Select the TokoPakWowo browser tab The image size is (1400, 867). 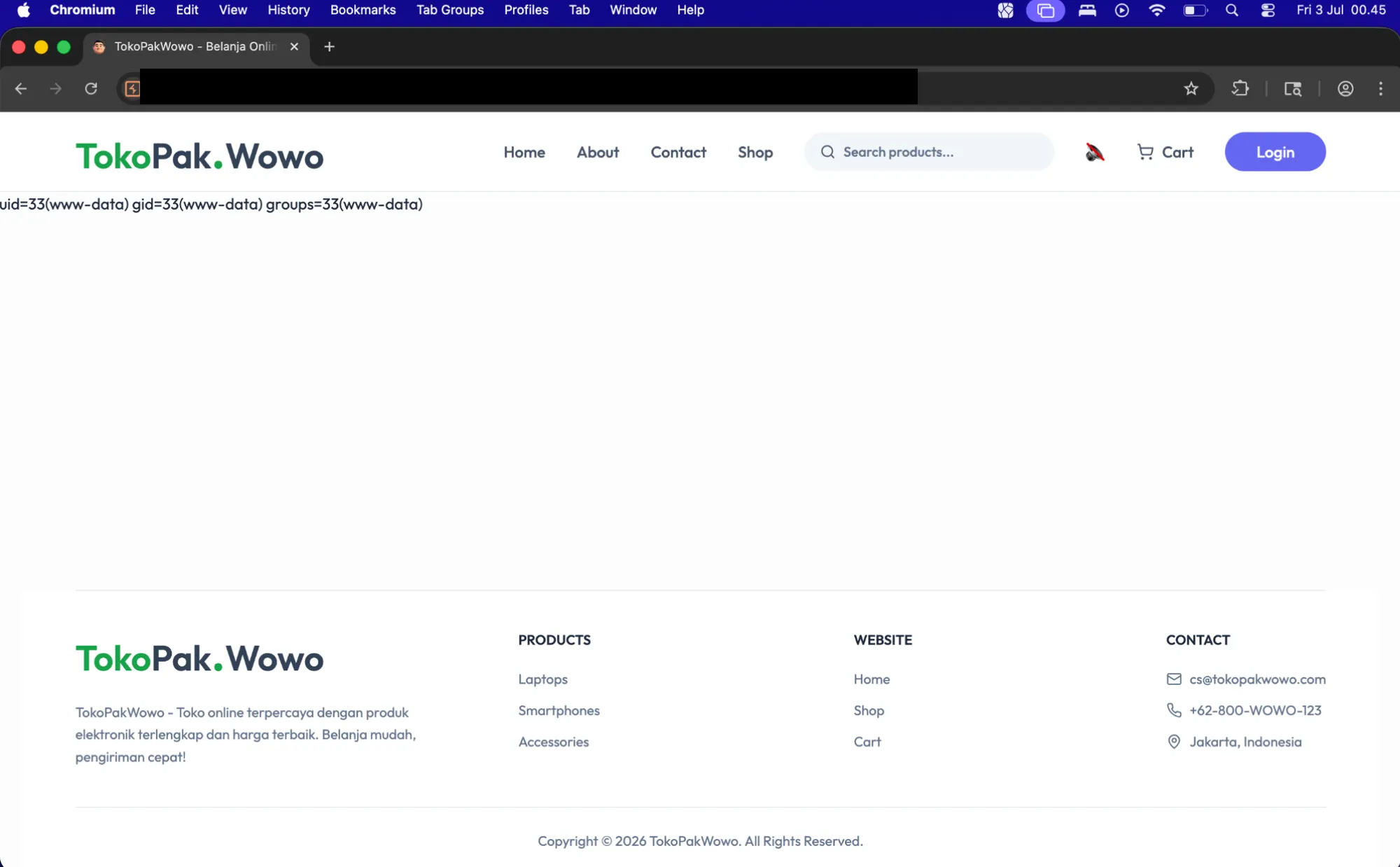196,47
